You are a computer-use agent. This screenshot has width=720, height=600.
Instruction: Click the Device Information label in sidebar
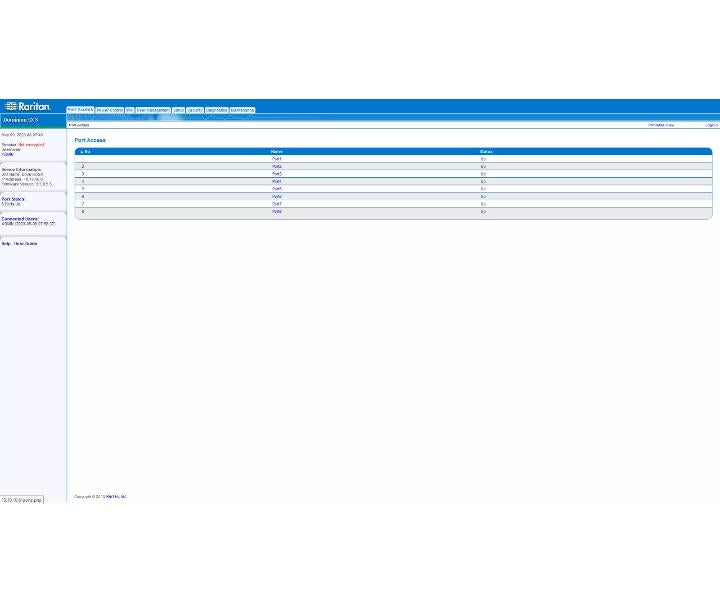pyautogui.click(x=21, y=169)
